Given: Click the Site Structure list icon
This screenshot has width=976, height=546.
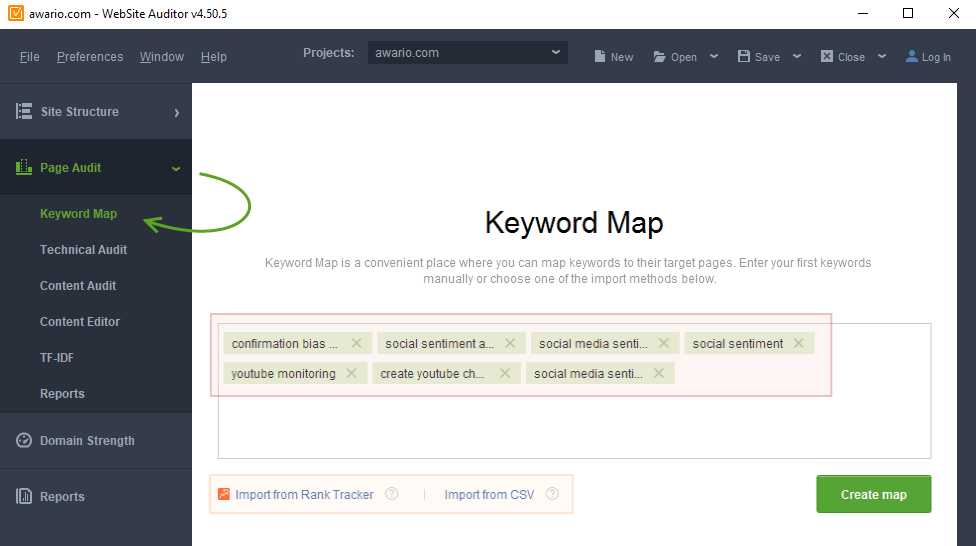Looking at the screenshot, I should click(x=24, y=111).
